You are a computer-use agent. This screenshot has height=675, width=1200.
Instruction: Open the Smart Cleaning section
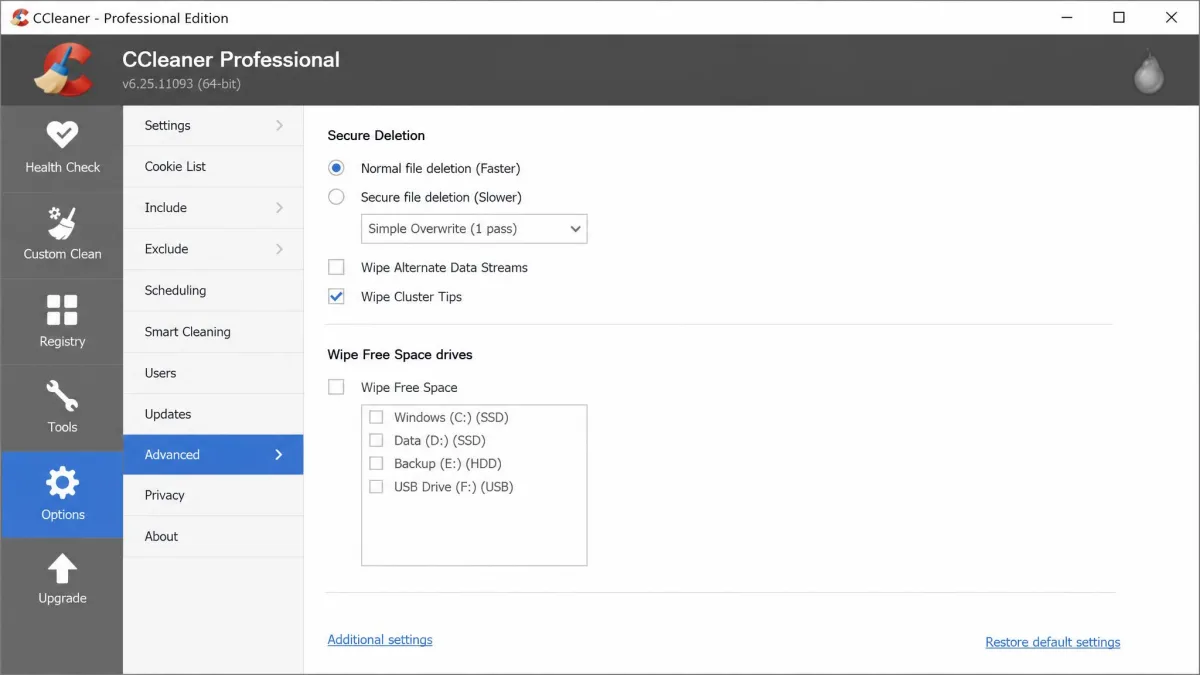[213, 332]
